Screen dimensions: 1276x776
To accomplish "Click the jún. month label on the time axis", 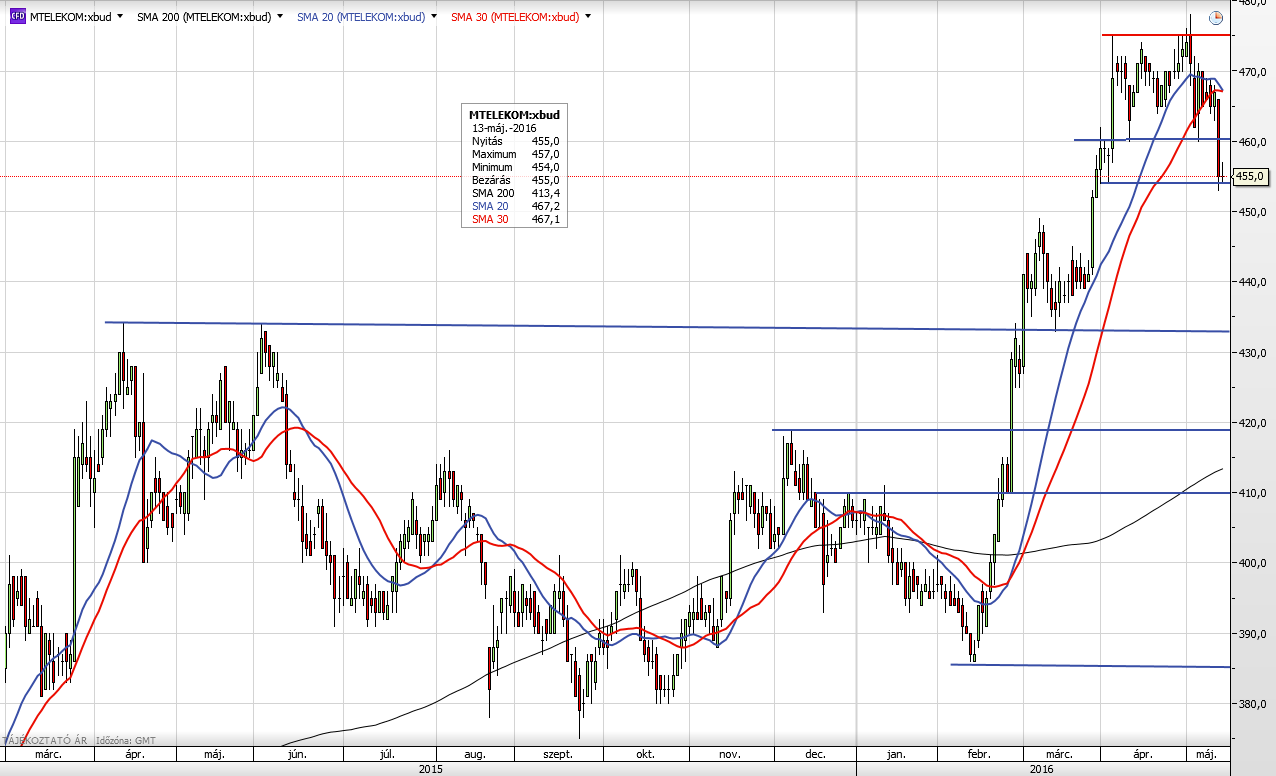I will [296, 755].
